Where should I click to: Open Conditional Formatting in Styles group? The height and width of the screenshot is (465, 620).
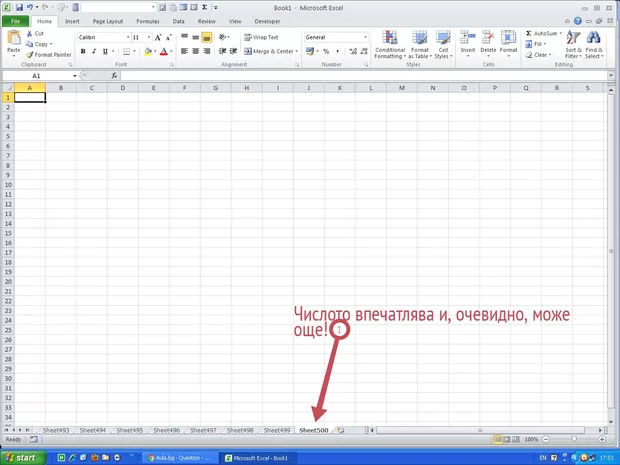click(x=390, y=39)
